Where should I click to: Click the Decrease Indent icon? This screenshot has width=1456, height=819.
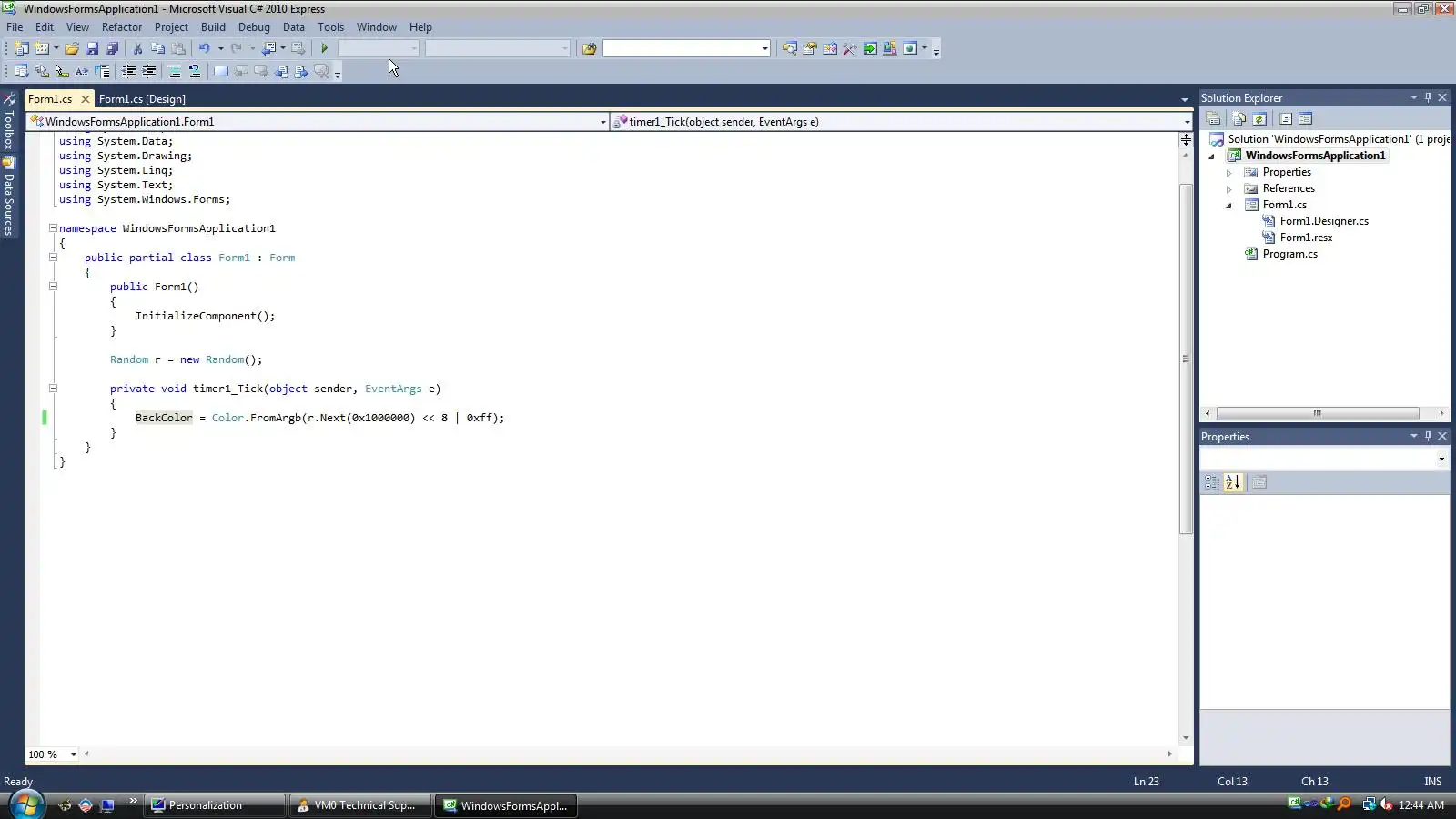(129, 71)
